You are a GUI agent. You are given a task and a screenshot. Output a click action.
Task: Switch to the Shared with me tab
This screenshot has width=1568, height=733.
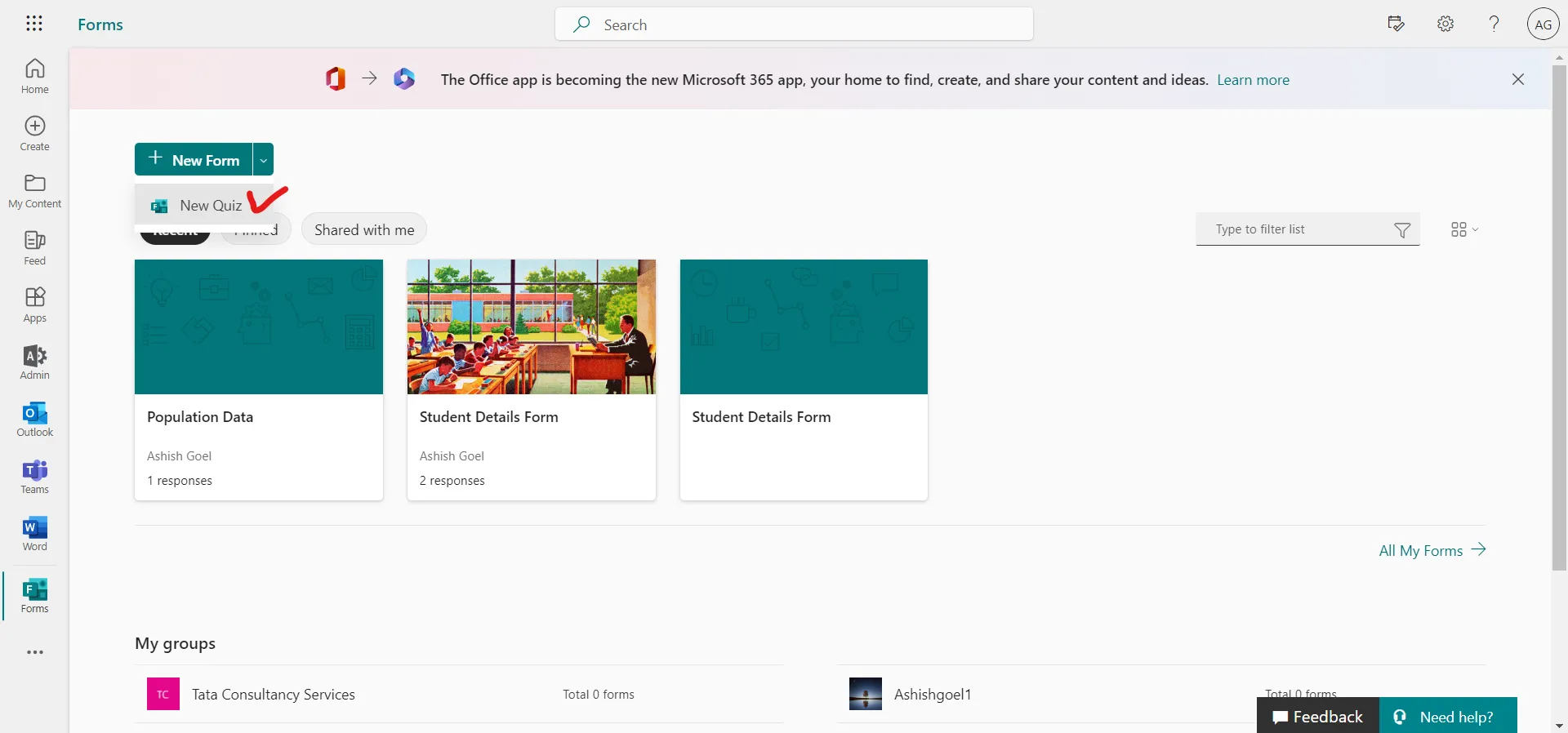tap(364, 229)
